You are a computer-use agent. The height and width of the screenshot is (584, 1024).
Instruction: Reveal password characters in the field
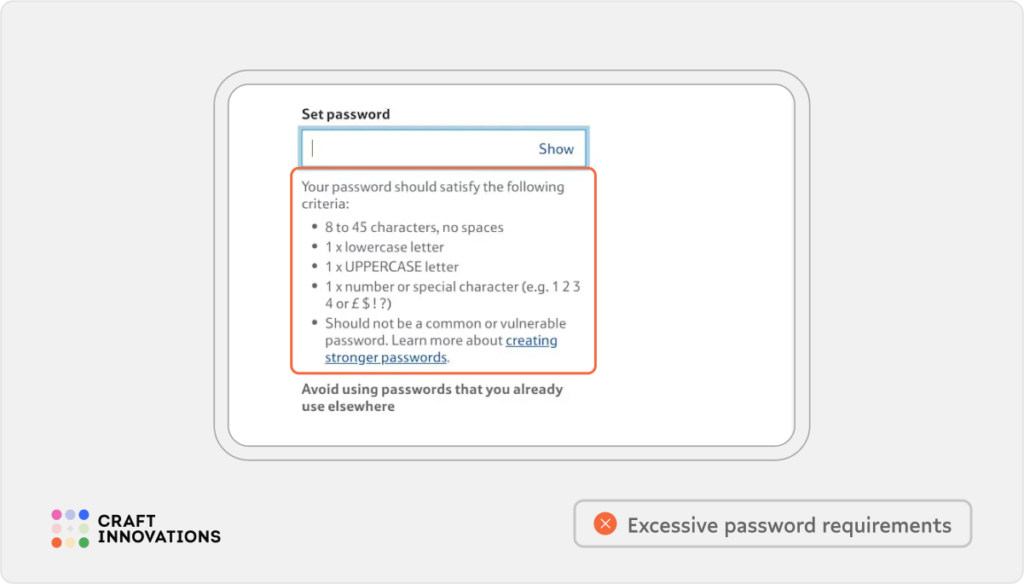tap(556, 148)
